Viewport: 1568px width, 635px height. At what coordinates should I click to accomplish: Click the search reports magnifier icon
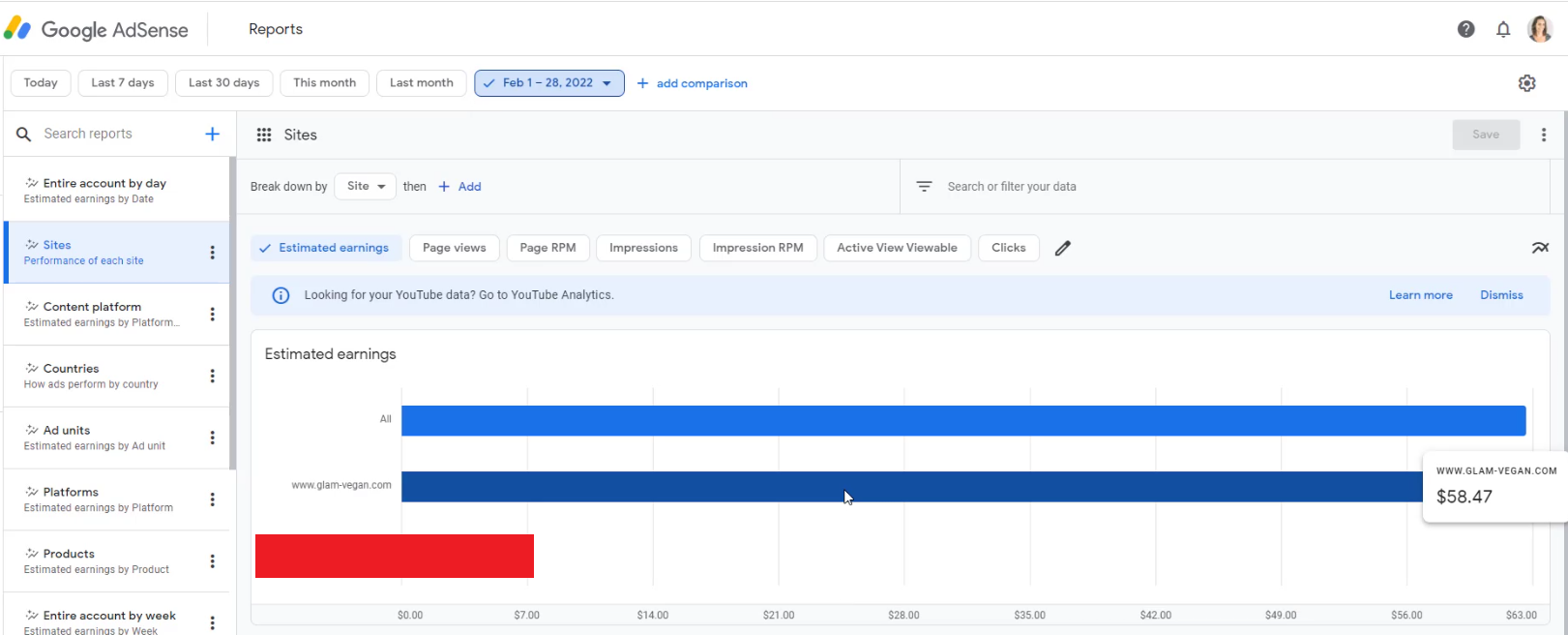click(x=24, y=134)
